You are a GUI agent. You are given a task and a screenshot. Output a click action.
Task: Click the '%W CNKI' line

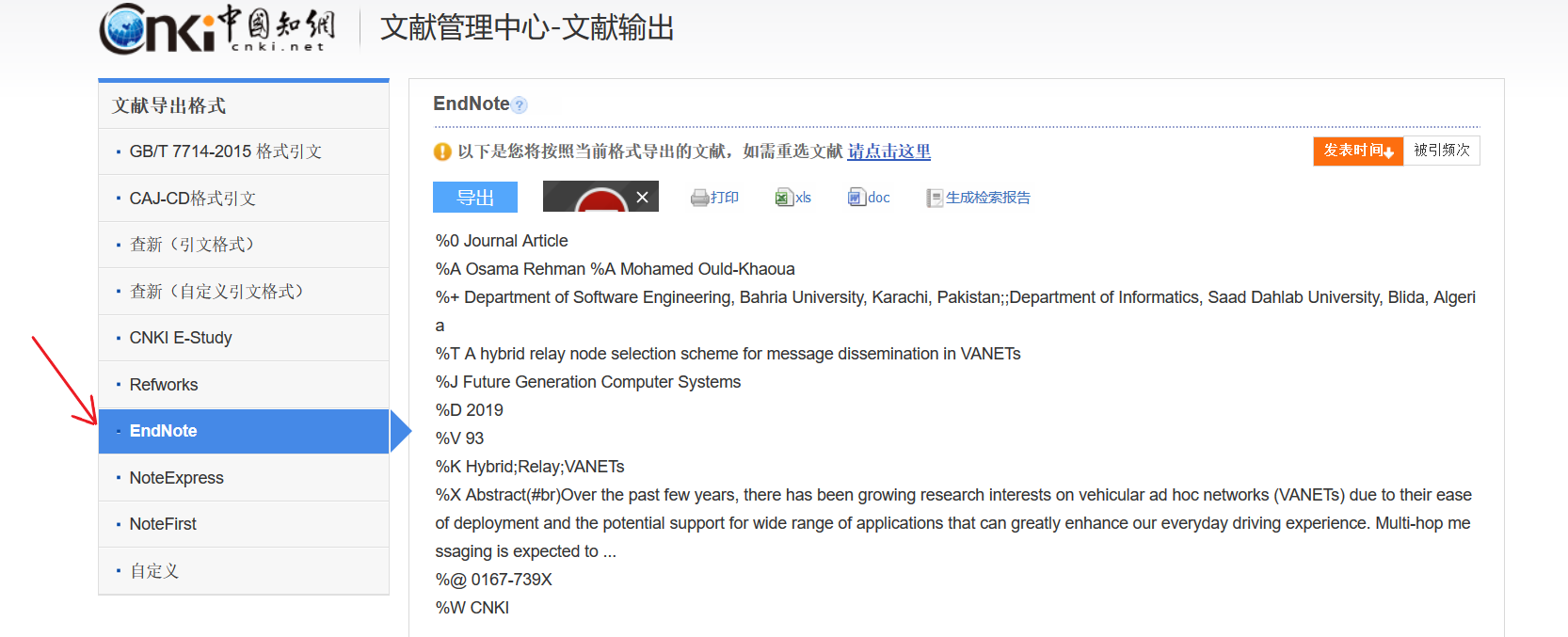click(472, 608)
